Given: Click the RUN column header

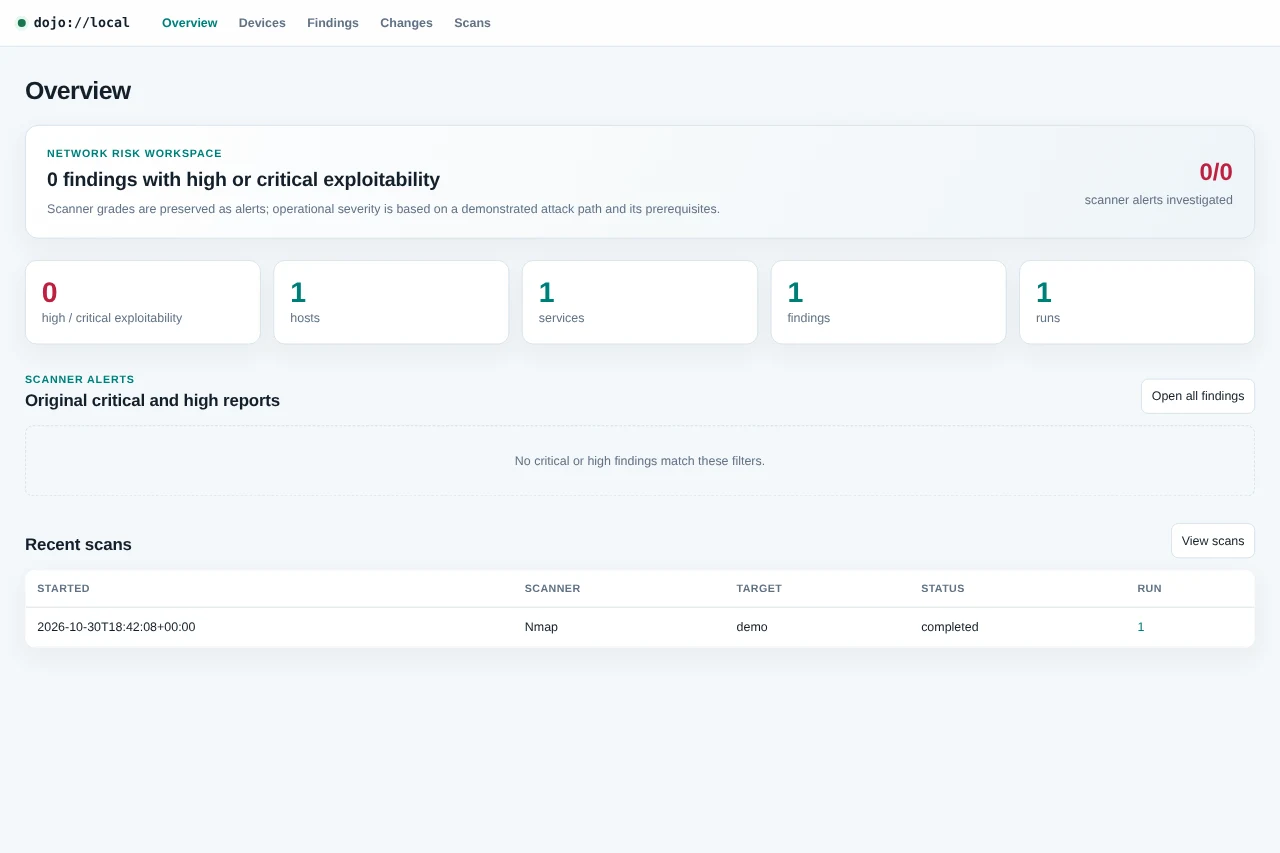Looking at the screenshot, I should click(x=1149, y=589).
